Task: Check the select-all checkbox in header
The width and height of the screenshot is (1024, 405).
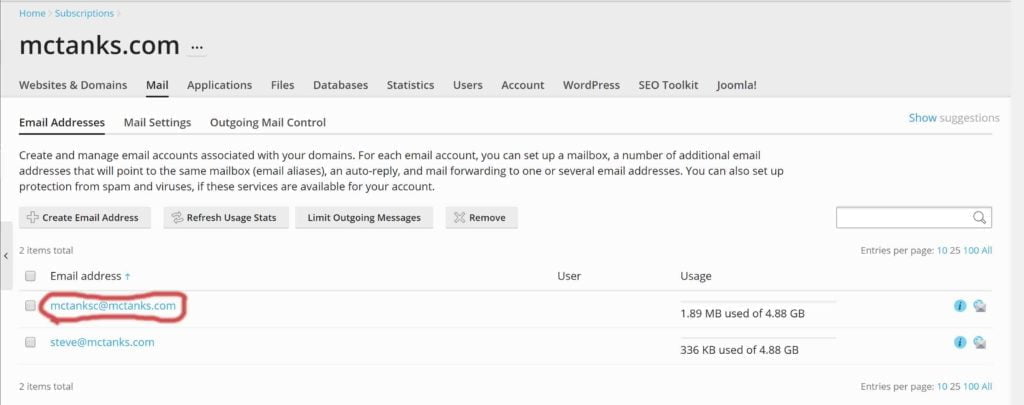Action: tap(30, 276)
